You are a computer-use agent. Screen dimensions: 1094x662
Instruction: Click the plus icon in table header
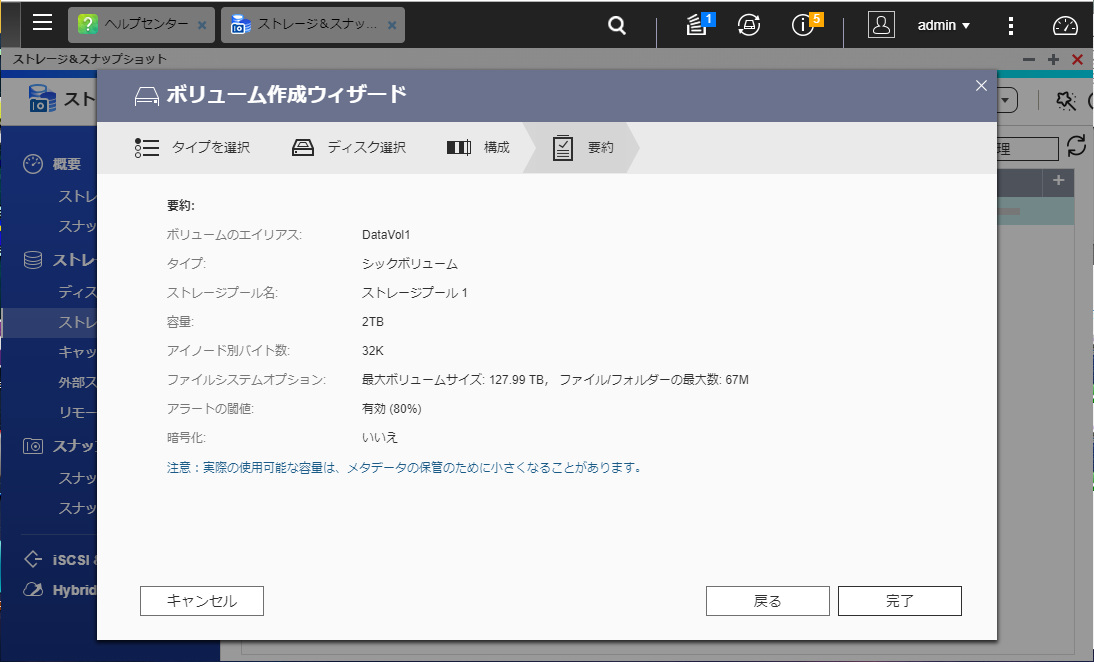[x=1058, y=181]
